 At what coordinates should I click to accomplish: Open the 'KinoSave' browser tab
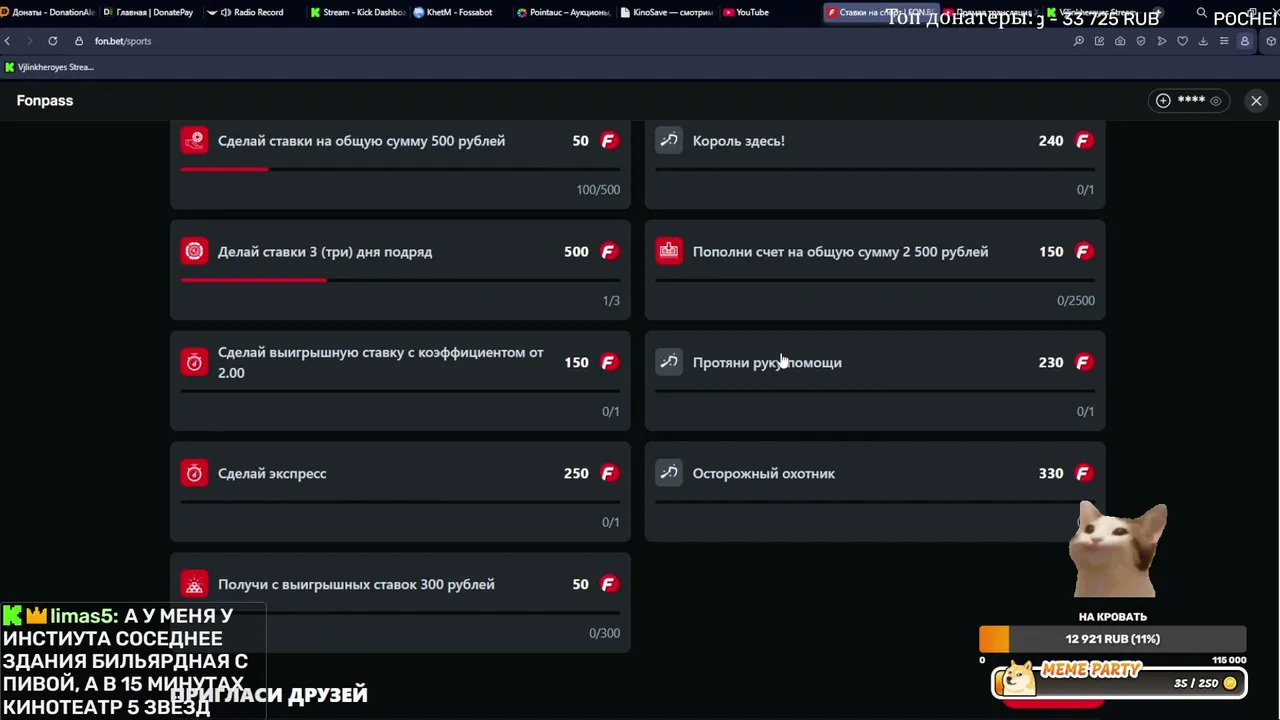[666, 12]
